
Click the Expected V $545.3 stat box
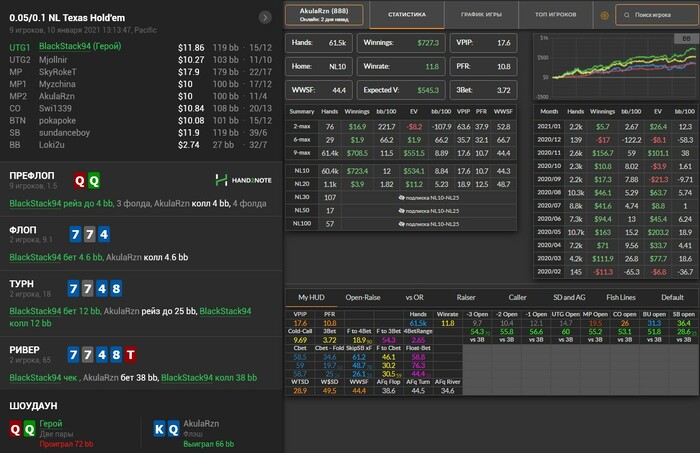pyautogui.click(x=401, y=90)
